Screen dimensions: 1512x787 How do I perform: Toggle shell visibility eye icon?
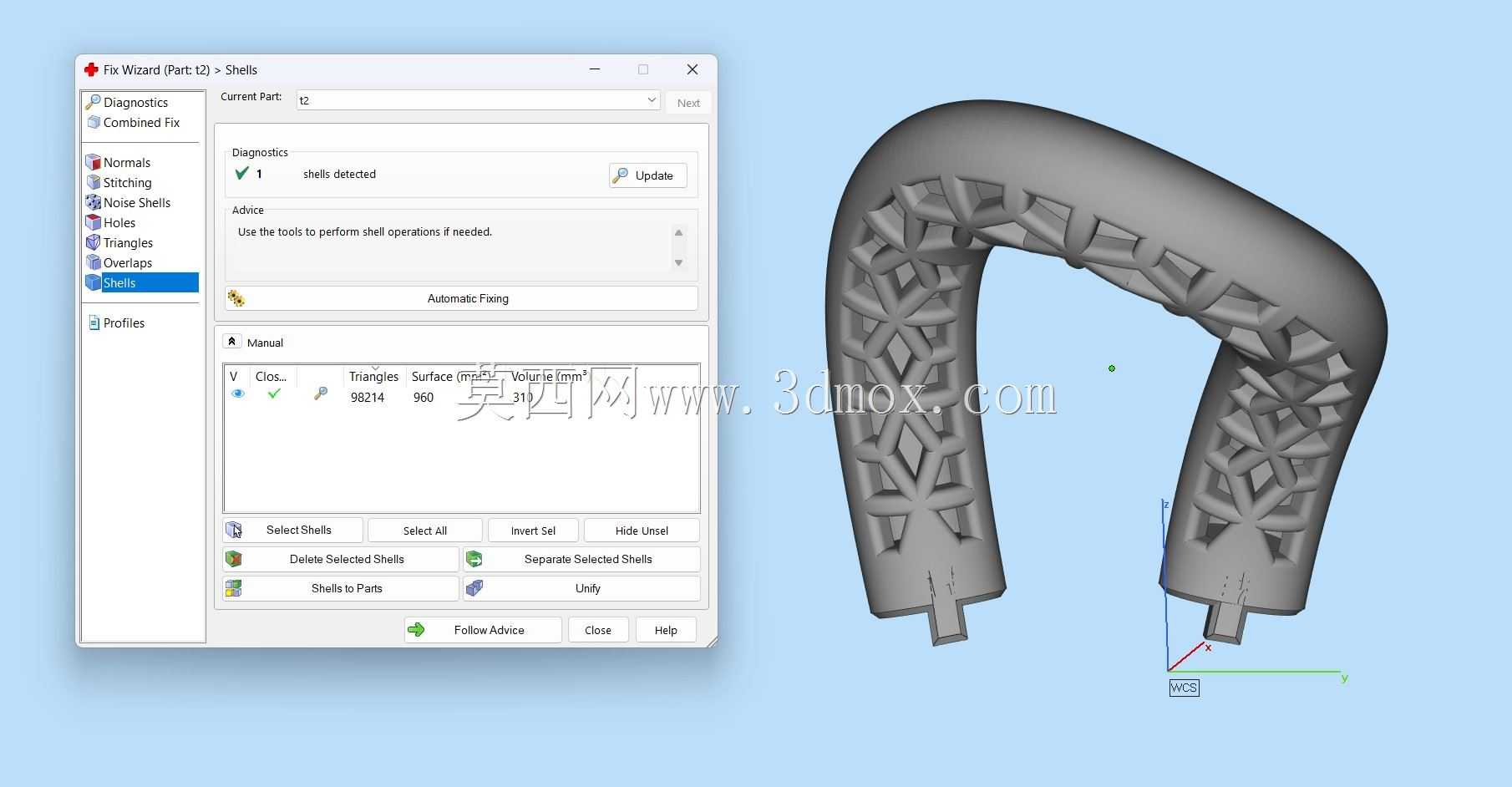(x=238, y=393)
